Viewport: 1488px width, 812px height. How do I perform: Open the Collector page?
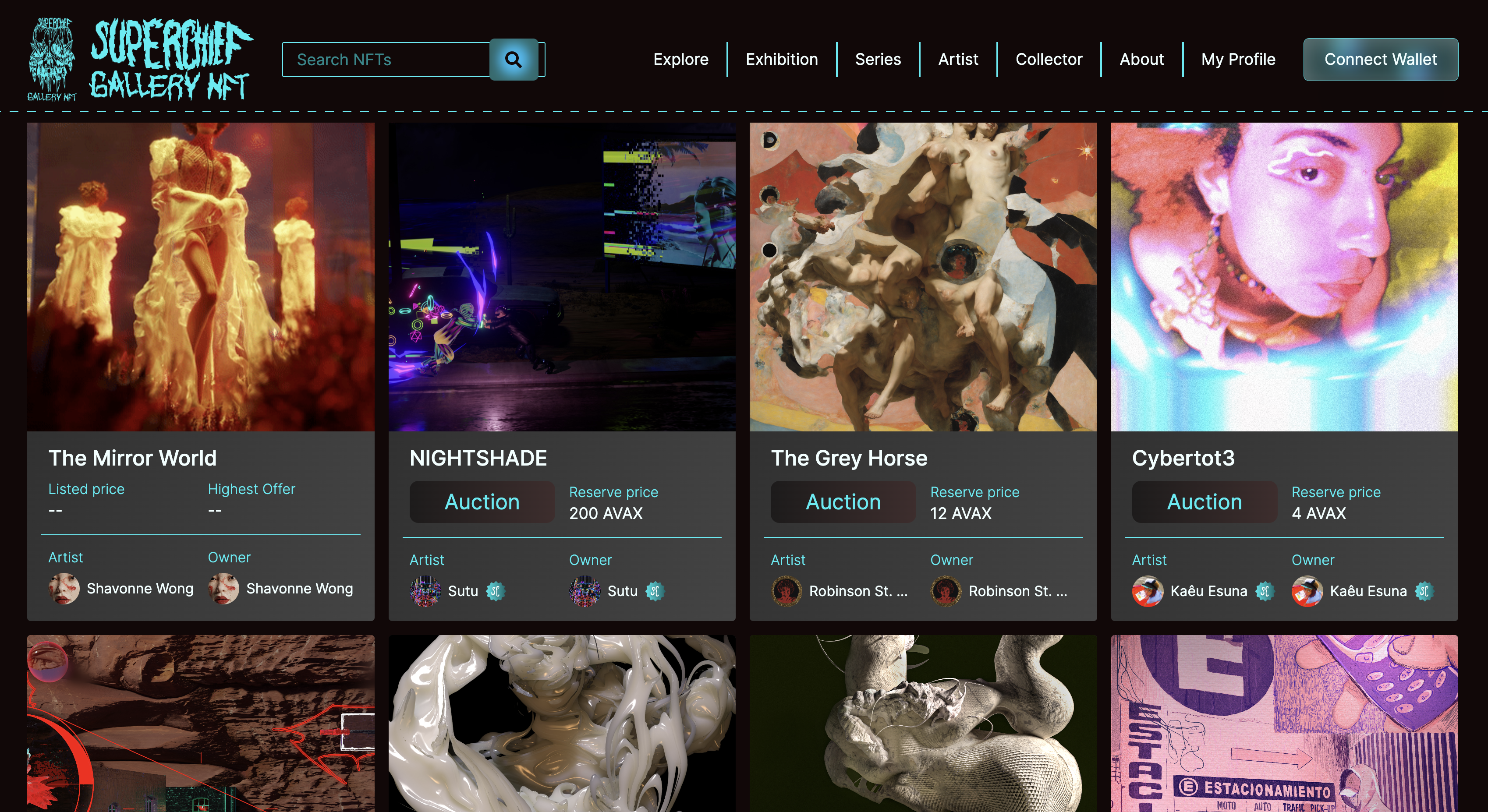(x=1049, y=60)
